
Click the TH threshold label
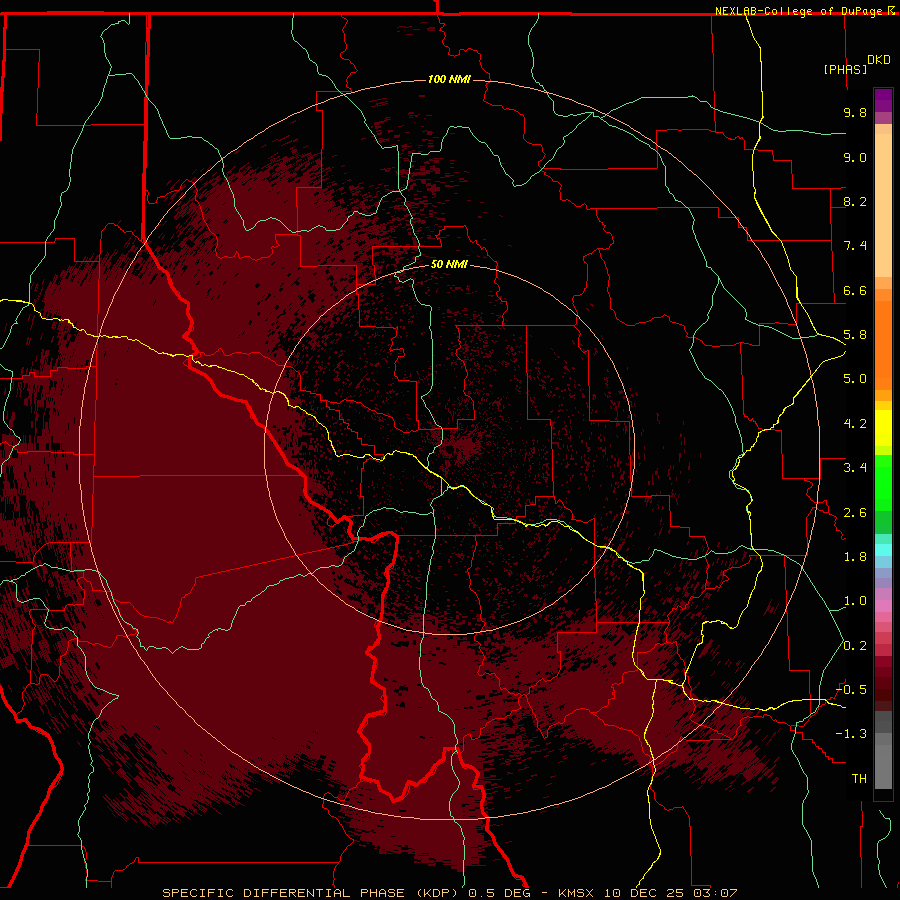coord(859,779)
